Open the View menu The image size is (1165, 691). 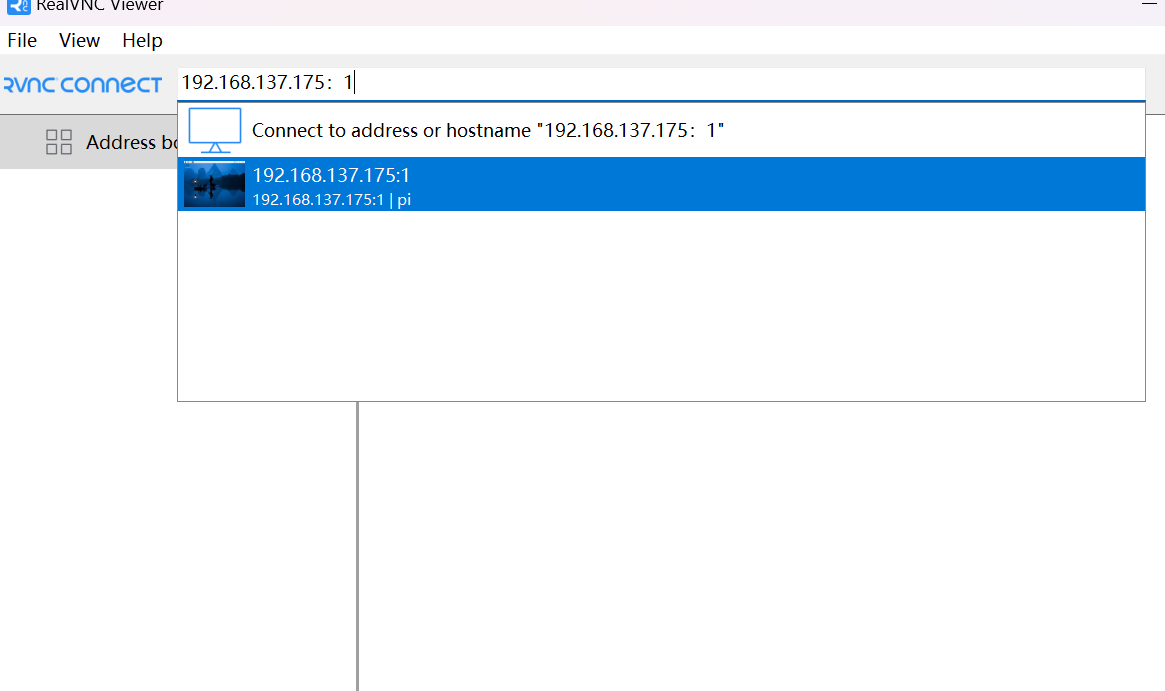(x=79, y=40)
